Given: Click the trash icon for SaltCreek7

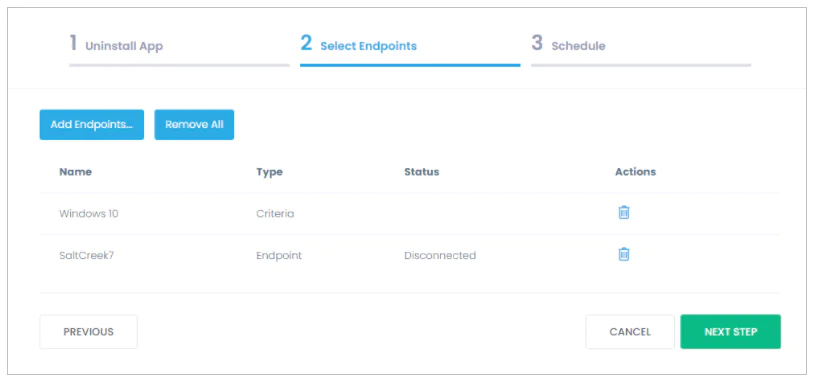Looking at the screenshot, I should (624, 254).
